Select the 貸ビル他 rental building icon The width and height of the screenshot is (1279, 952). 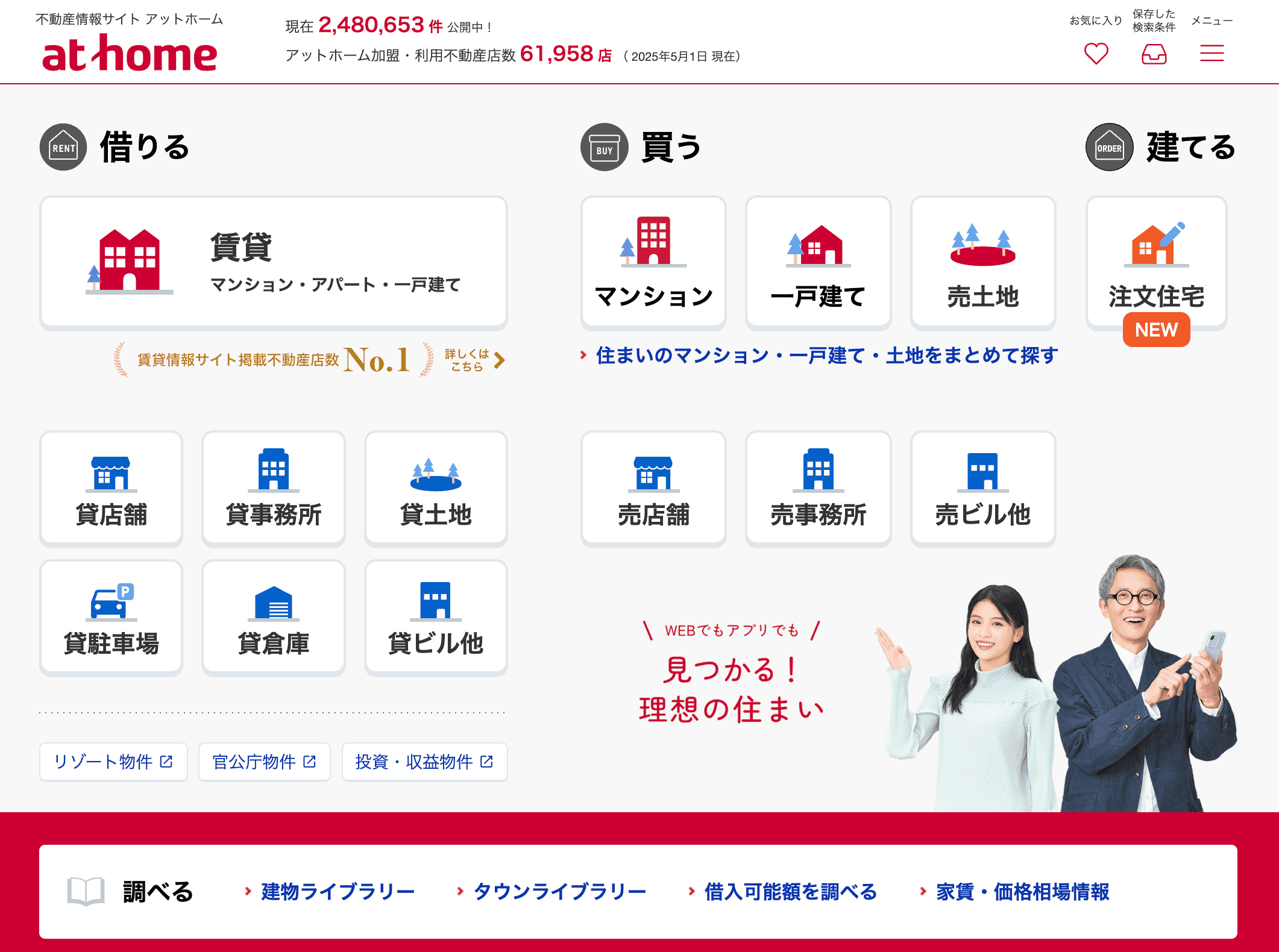[436, 616]
